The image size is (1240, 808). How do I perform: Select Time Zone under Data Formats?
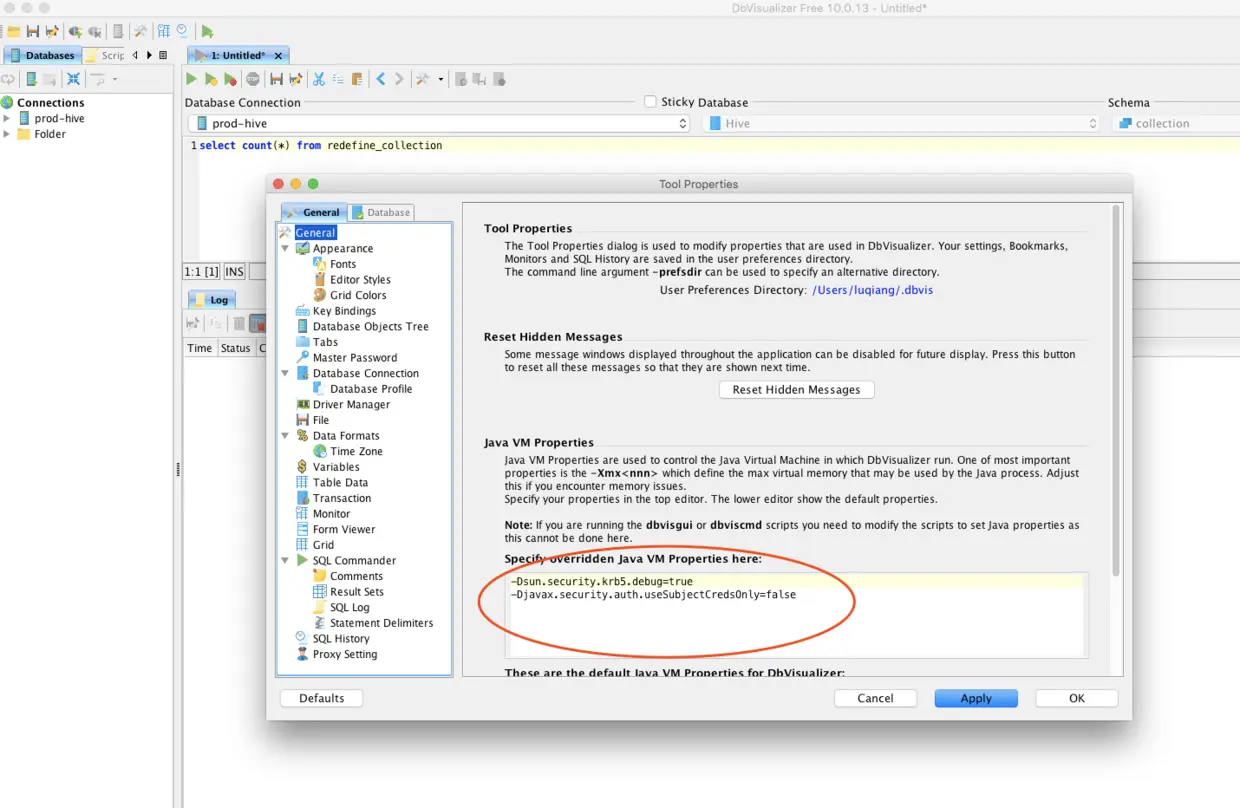click(356, 451)
